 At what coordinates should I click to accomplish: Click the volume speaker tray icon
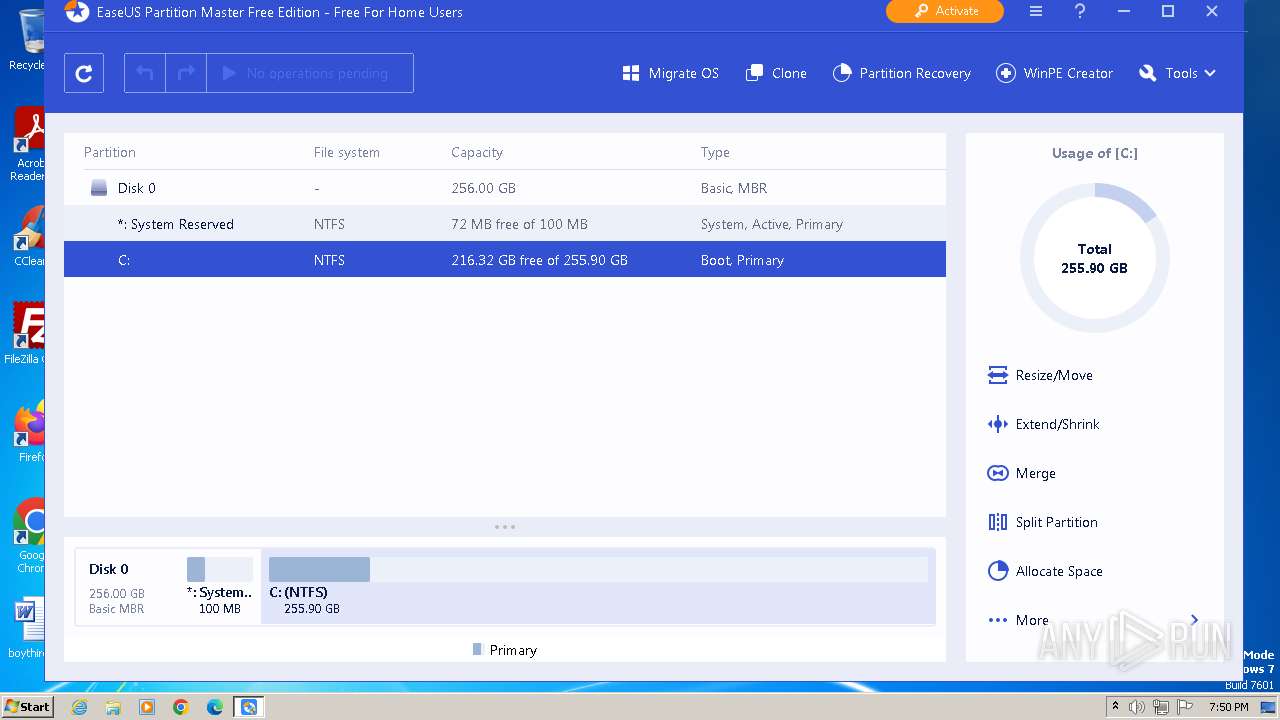pyautogui.click(x=1137, y=707)
